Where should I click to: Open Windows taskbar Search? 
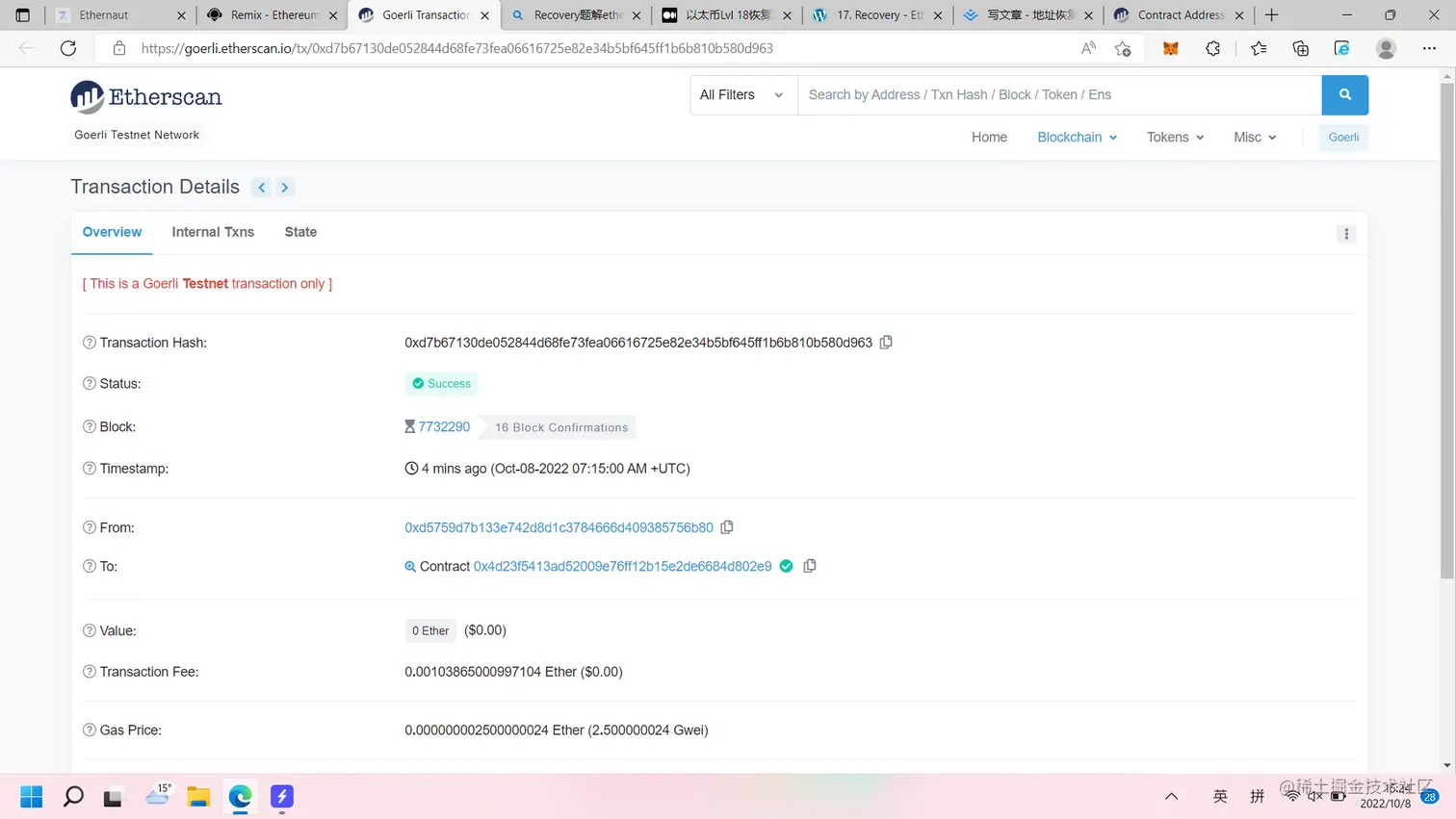point(73,796)
